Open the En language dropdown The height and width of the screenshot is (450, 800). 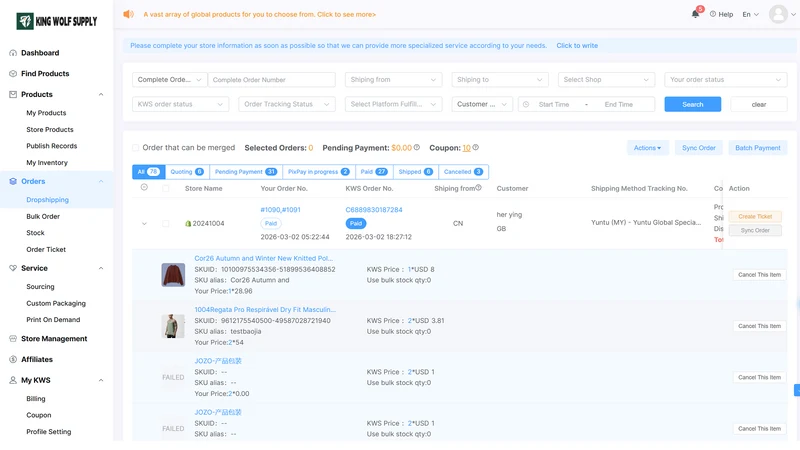(x=750, y=14)
